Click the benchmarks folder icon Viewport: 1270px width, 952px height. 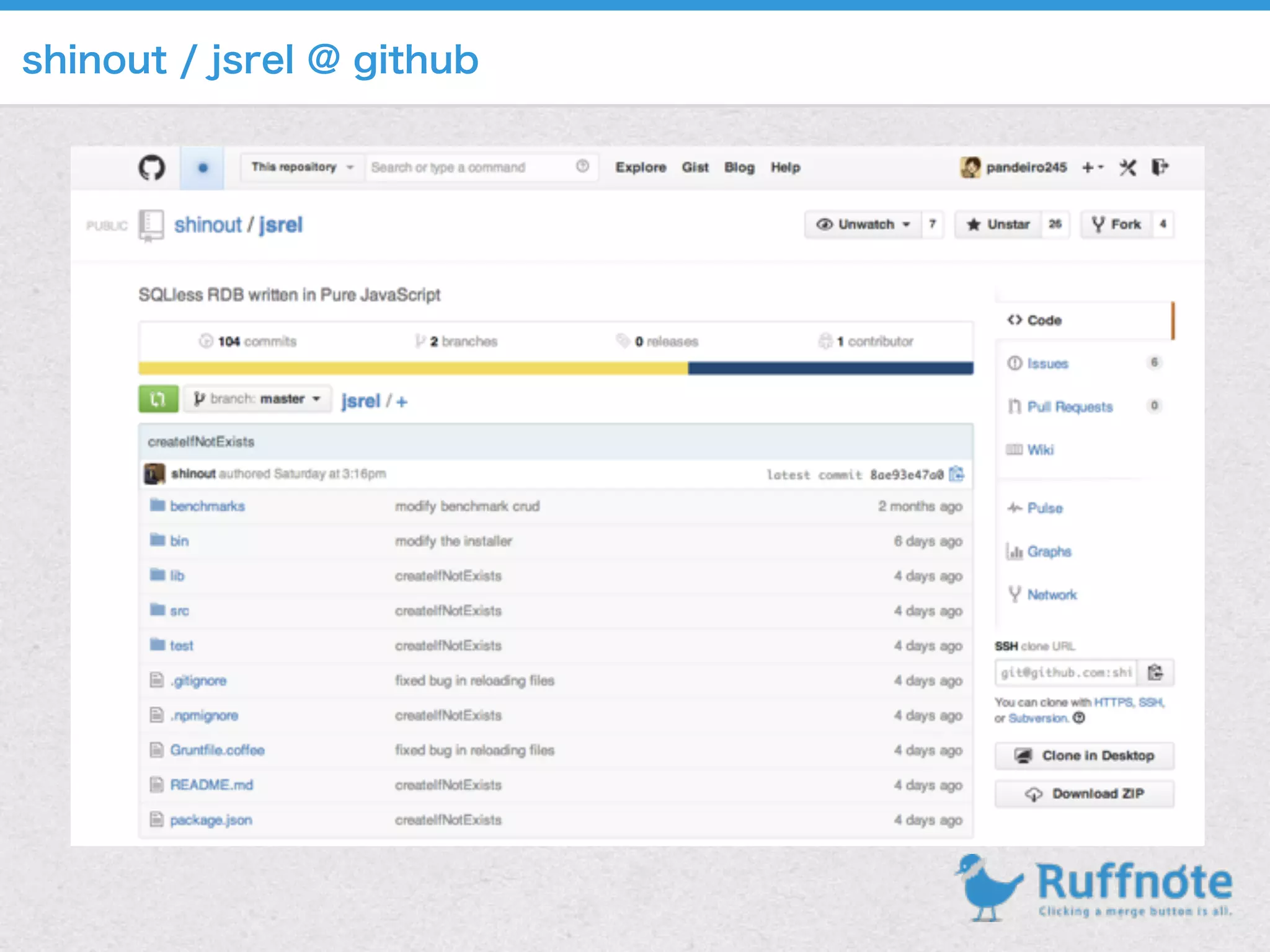tap(158, 505)
